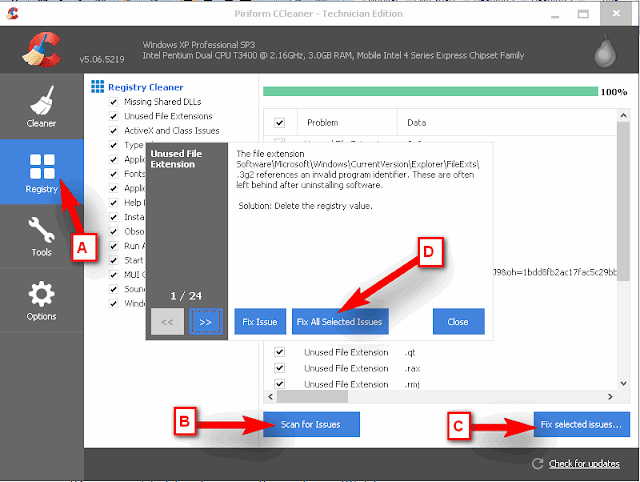Click the 1 / 24 issue counter
This screenshot has height=482, width=640.
(186, 296)
